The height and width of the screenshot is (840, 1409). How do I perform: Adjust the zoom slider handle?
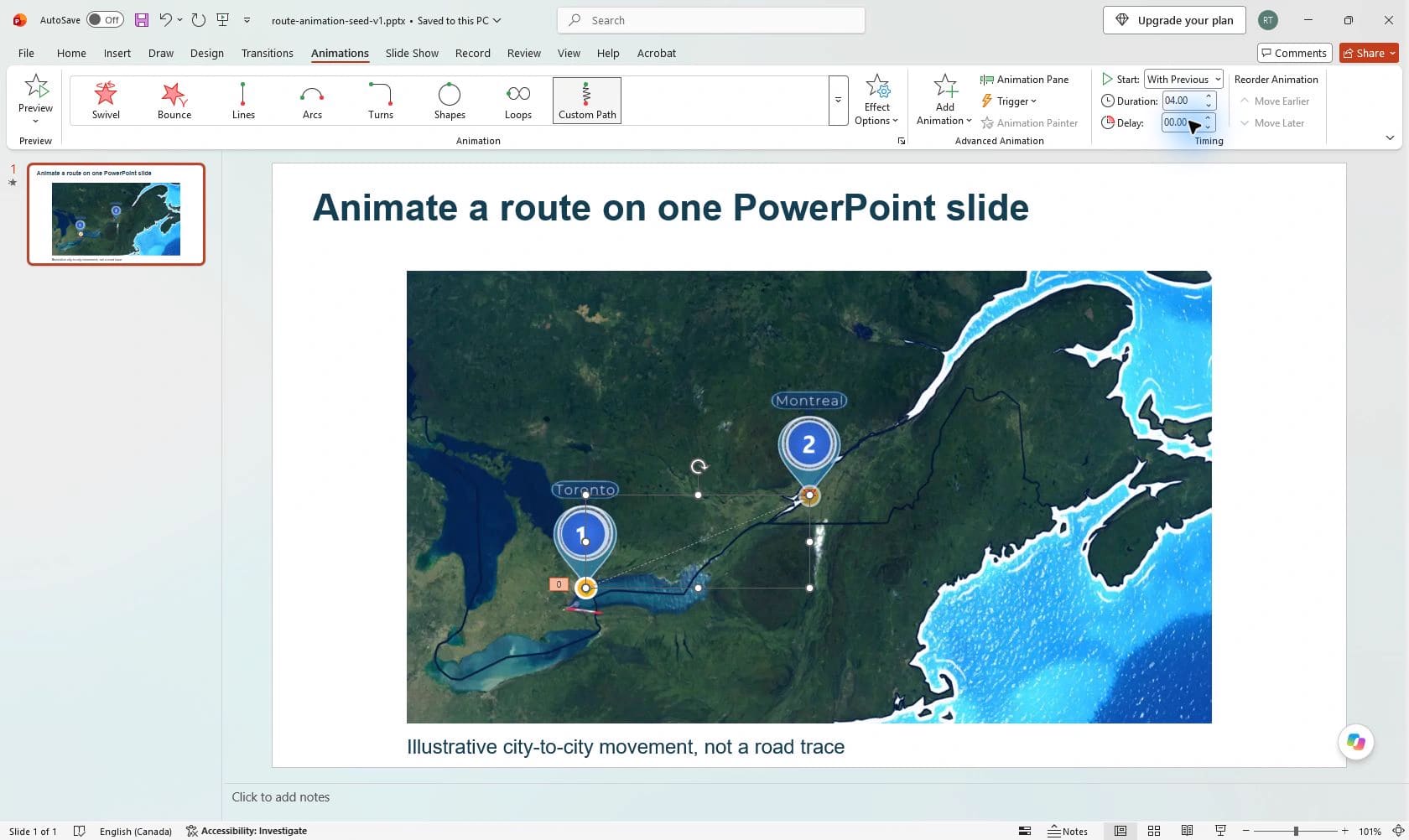pyautogui.click(x=1296, y=831)
